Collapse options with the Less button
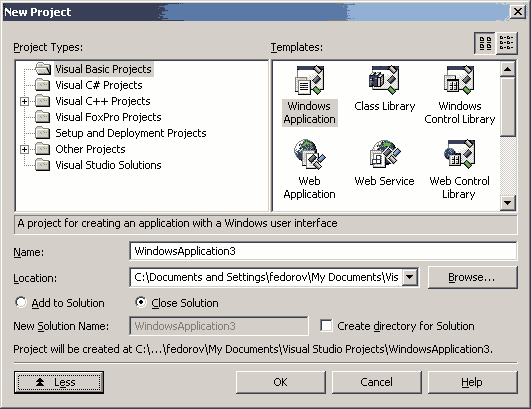This screenshot has width=531, height=409. tap(59, 382)
